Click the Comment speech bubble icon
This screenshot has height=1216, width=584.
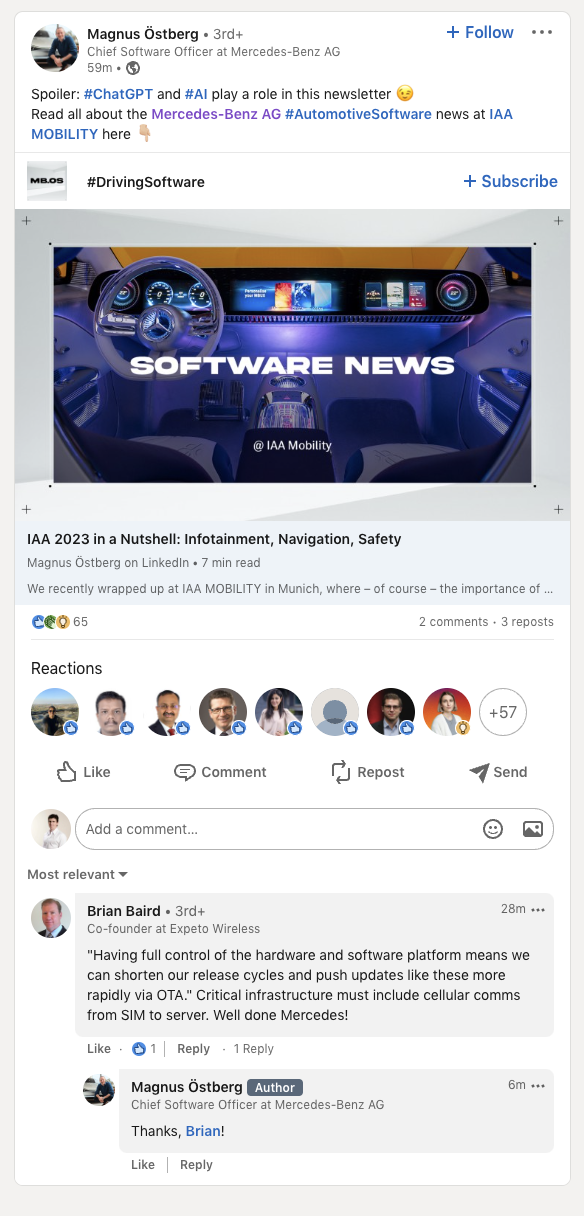pyautogui.click(x=184, y=772)
